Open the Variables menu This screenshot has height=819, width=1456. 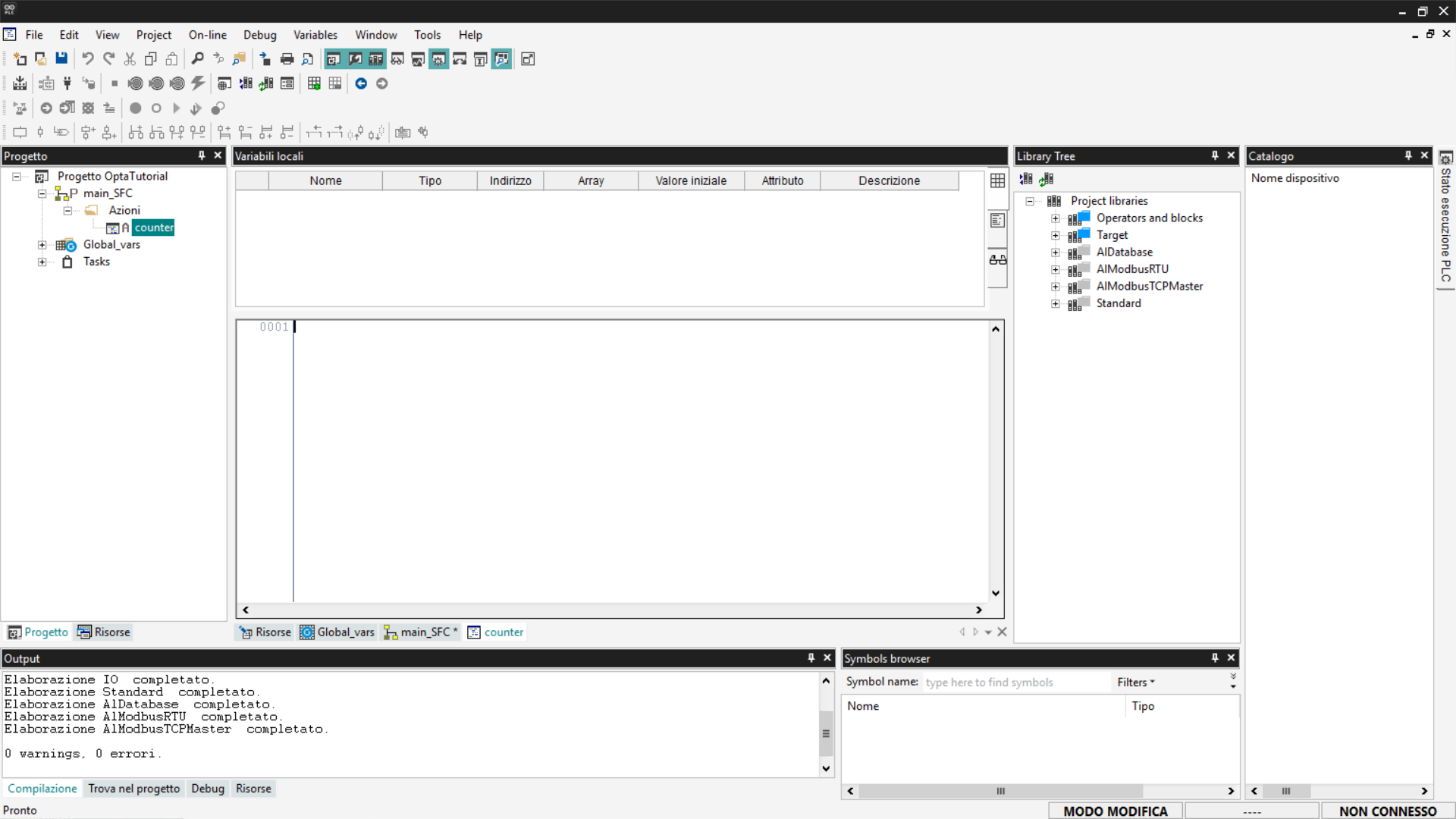tap(315, 35)
